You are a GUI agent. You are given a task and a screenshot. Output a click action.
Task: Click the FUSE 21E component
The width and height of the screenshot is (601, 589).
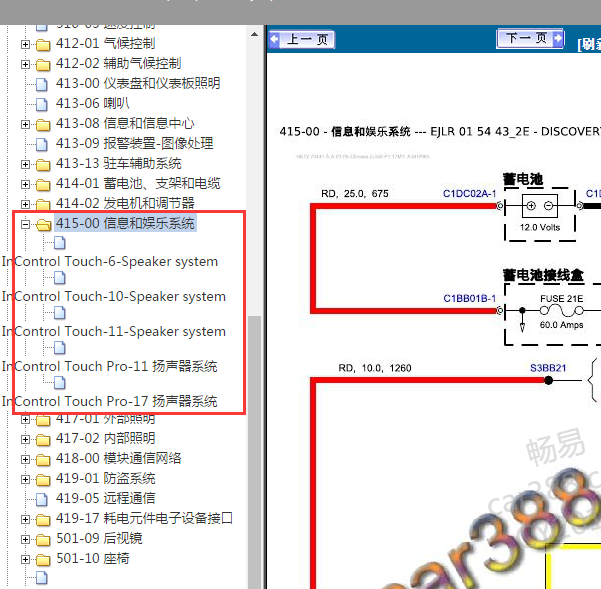(562, 310)
